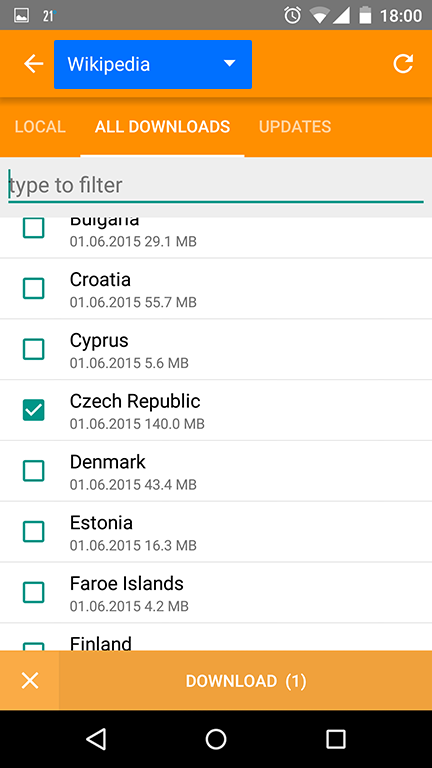Select the Cyprus checkbox

coord(34,349)
